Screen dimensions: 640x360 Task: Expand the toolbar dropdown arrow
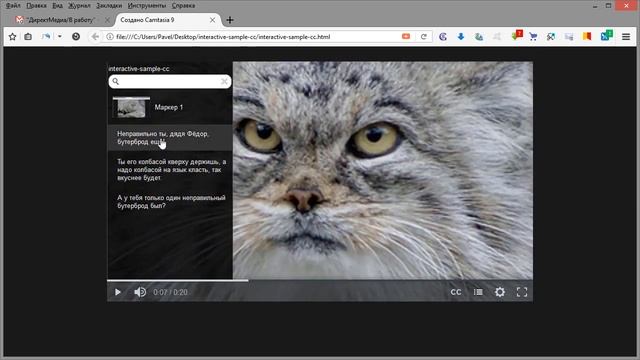point(60,37)
